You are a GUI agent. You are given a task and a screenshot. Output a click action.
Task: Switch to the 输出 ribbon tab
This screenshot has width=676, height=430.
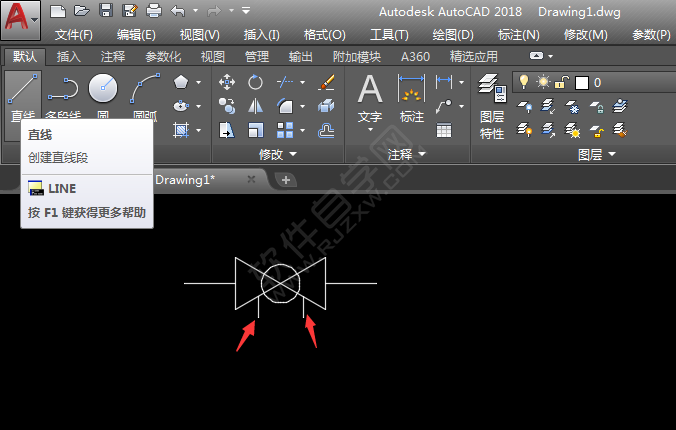click(x=300, y=56)
